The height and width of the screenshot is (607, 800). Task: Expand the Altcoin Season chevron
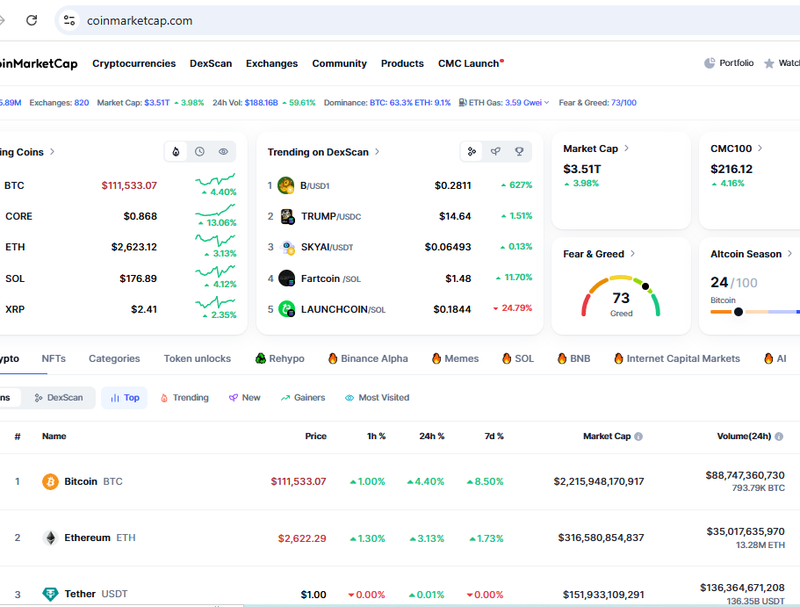pyautogui.click(x=790, y=254)
